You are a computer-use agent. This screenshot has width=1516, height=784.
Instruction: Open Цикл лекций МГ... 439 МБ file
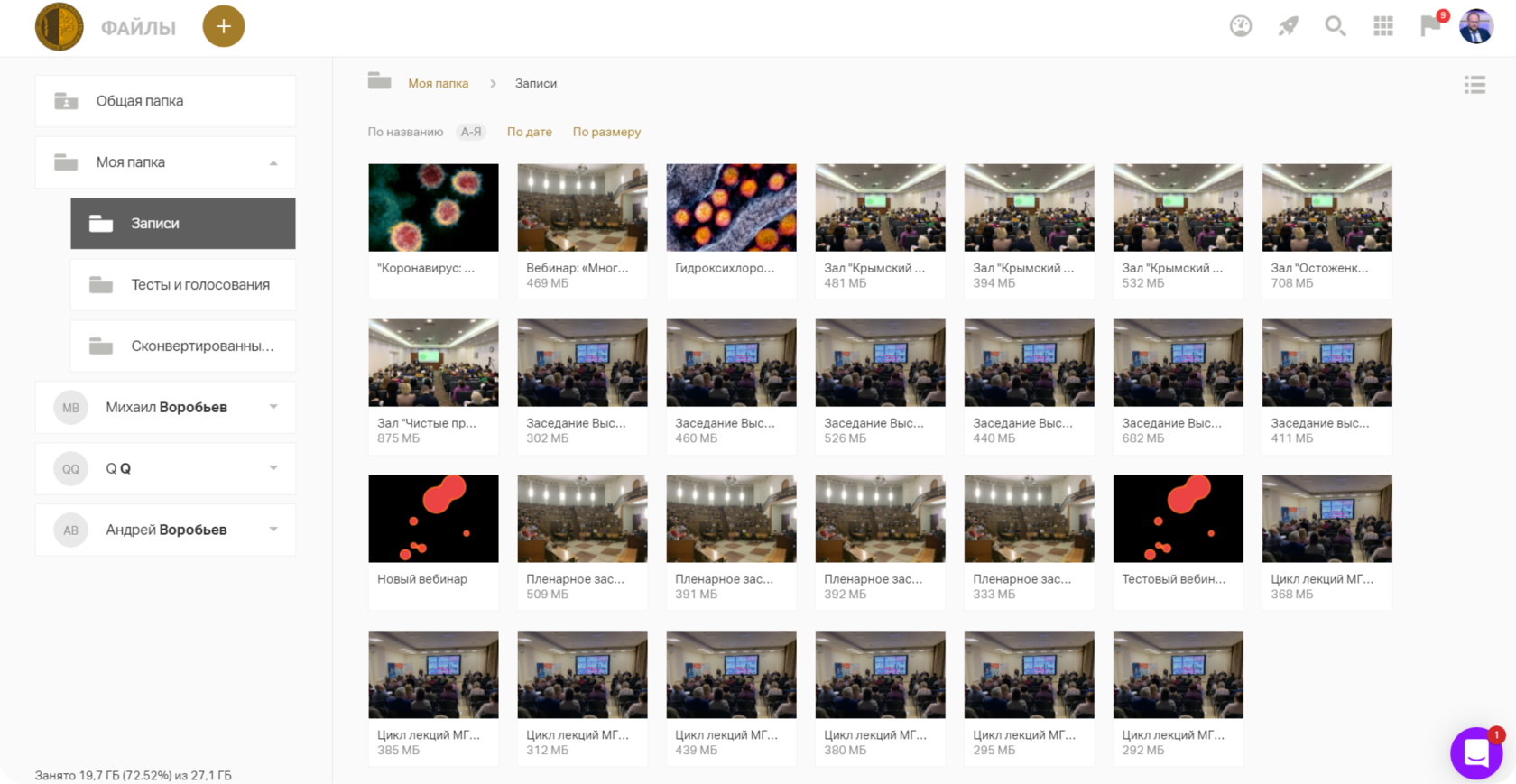[x=731, y=697]
